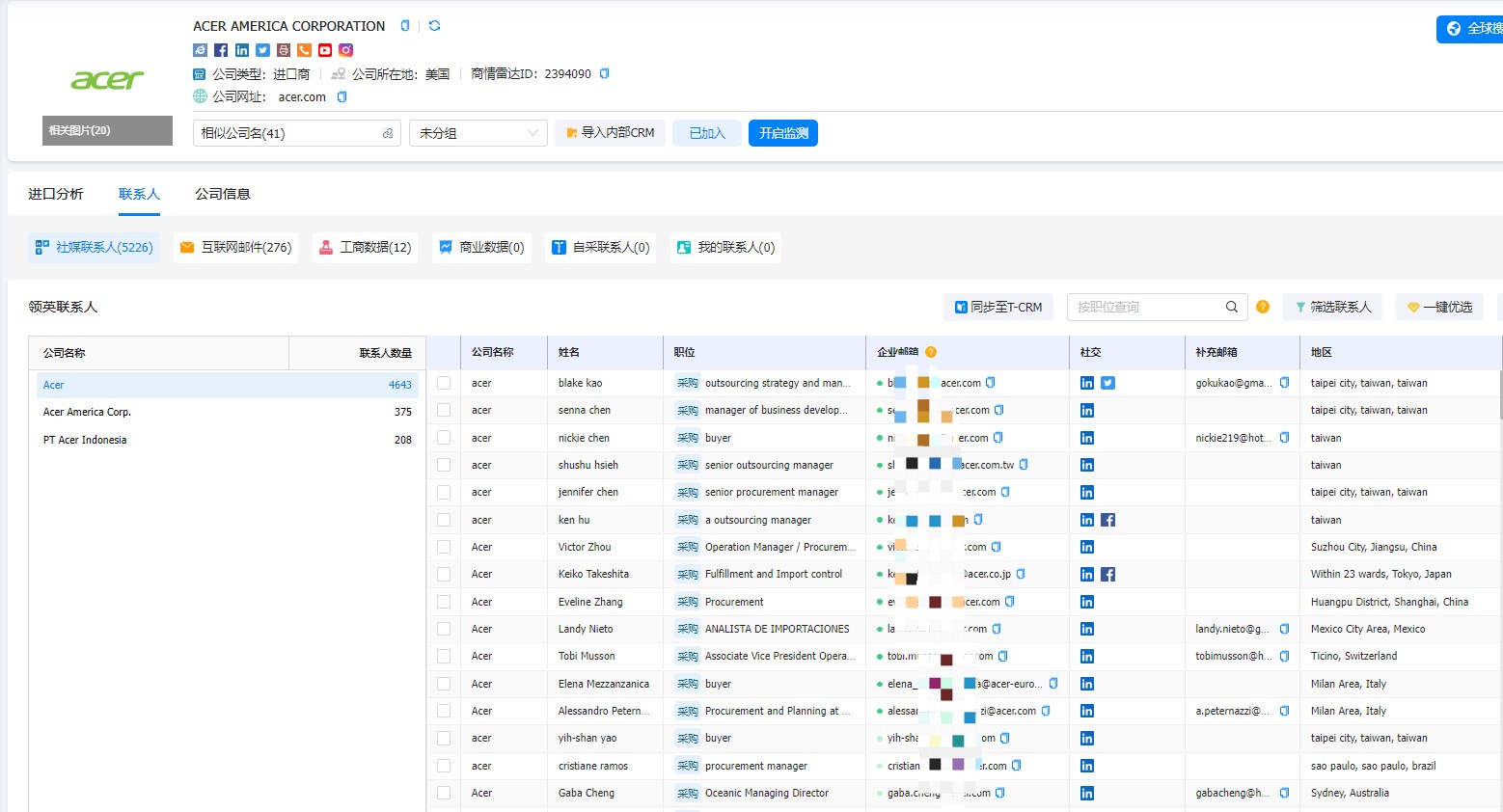The width and height of the screenshot is (1503, 812).
Task: Click the printer/fax icon in header
Action: (x=284, y=50)
